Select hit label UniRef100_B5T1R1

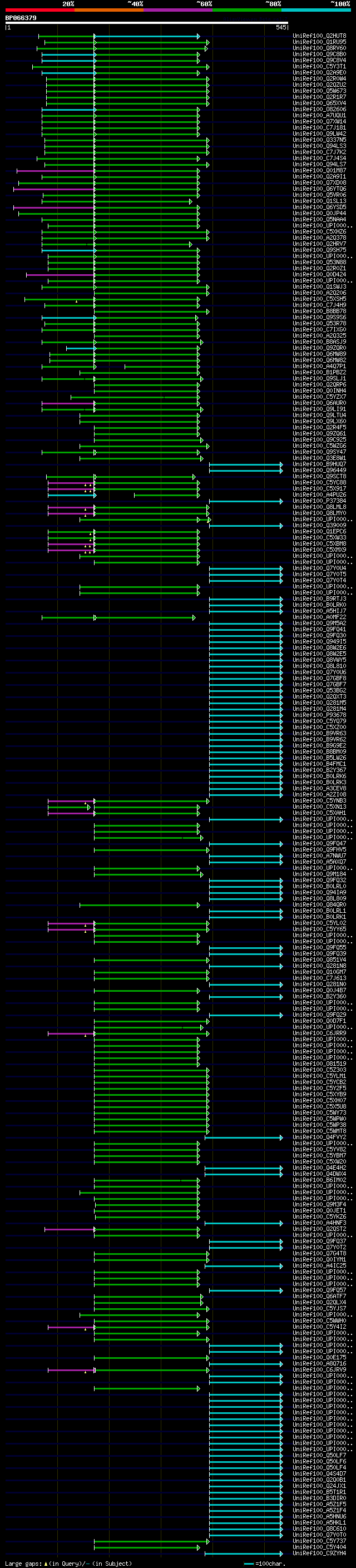(x=319, y=1493)
